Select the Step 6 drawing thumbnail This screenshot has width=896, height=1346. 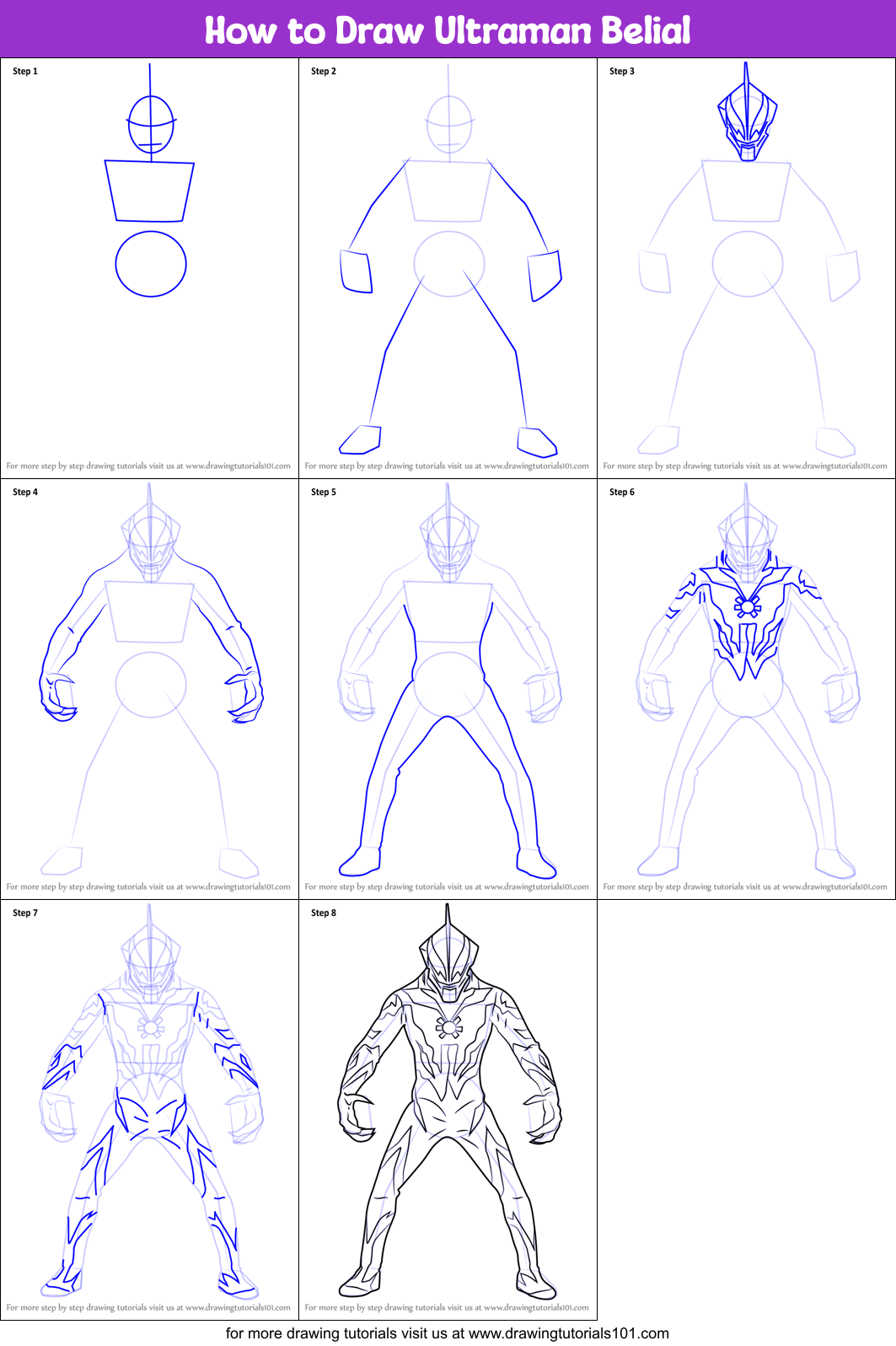click(746, 689)
